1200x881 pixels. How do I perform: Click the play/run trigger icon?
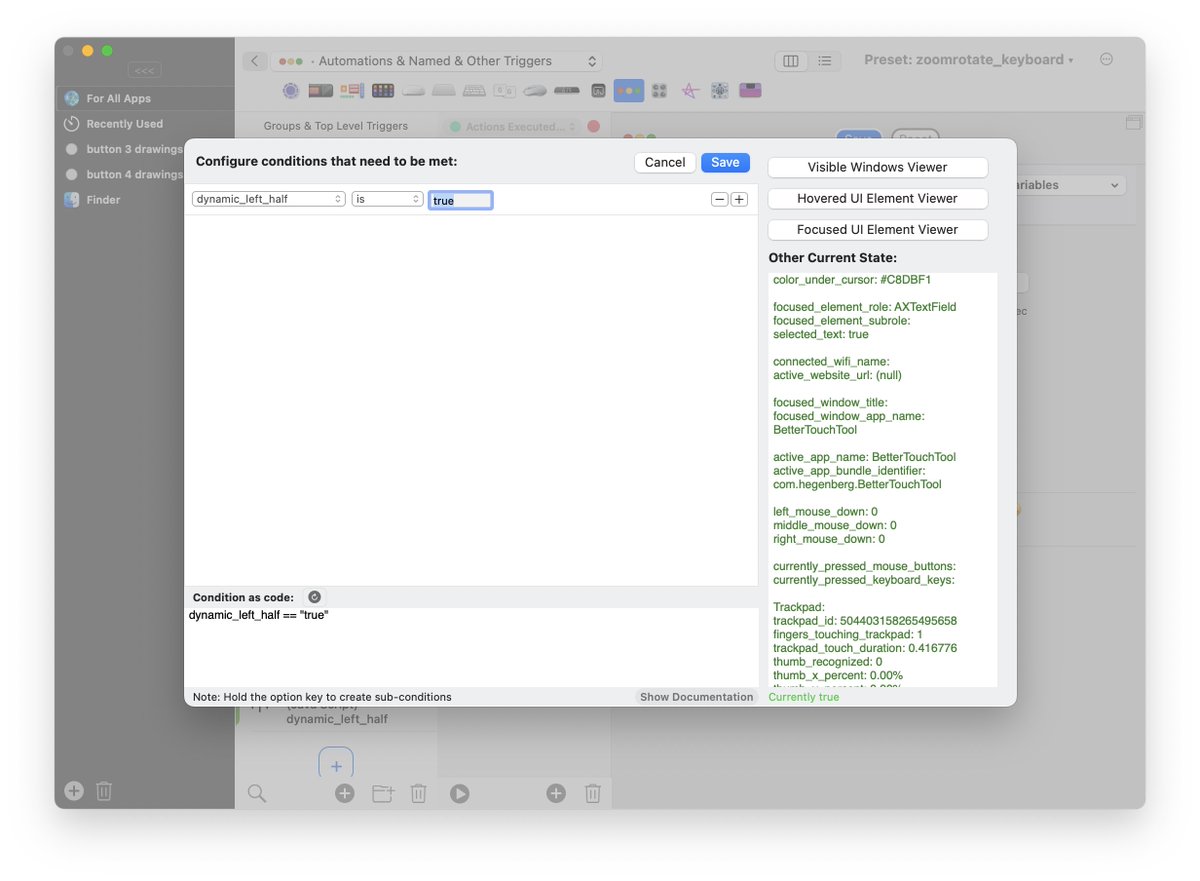pyautogui.click(x=459, y=793)
